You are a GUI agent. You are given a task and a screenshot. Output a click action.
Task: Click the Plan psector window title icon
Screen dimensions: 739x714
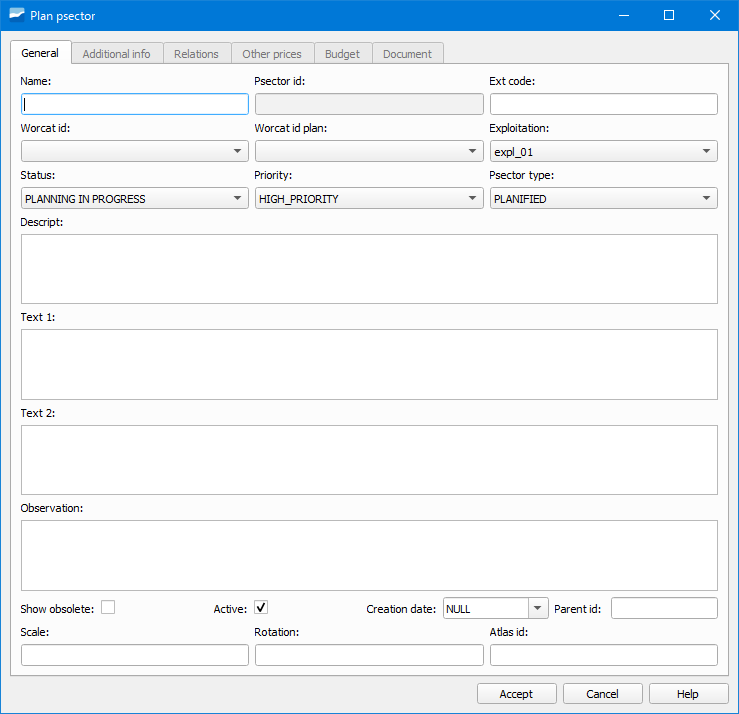(x=16, y=15)
